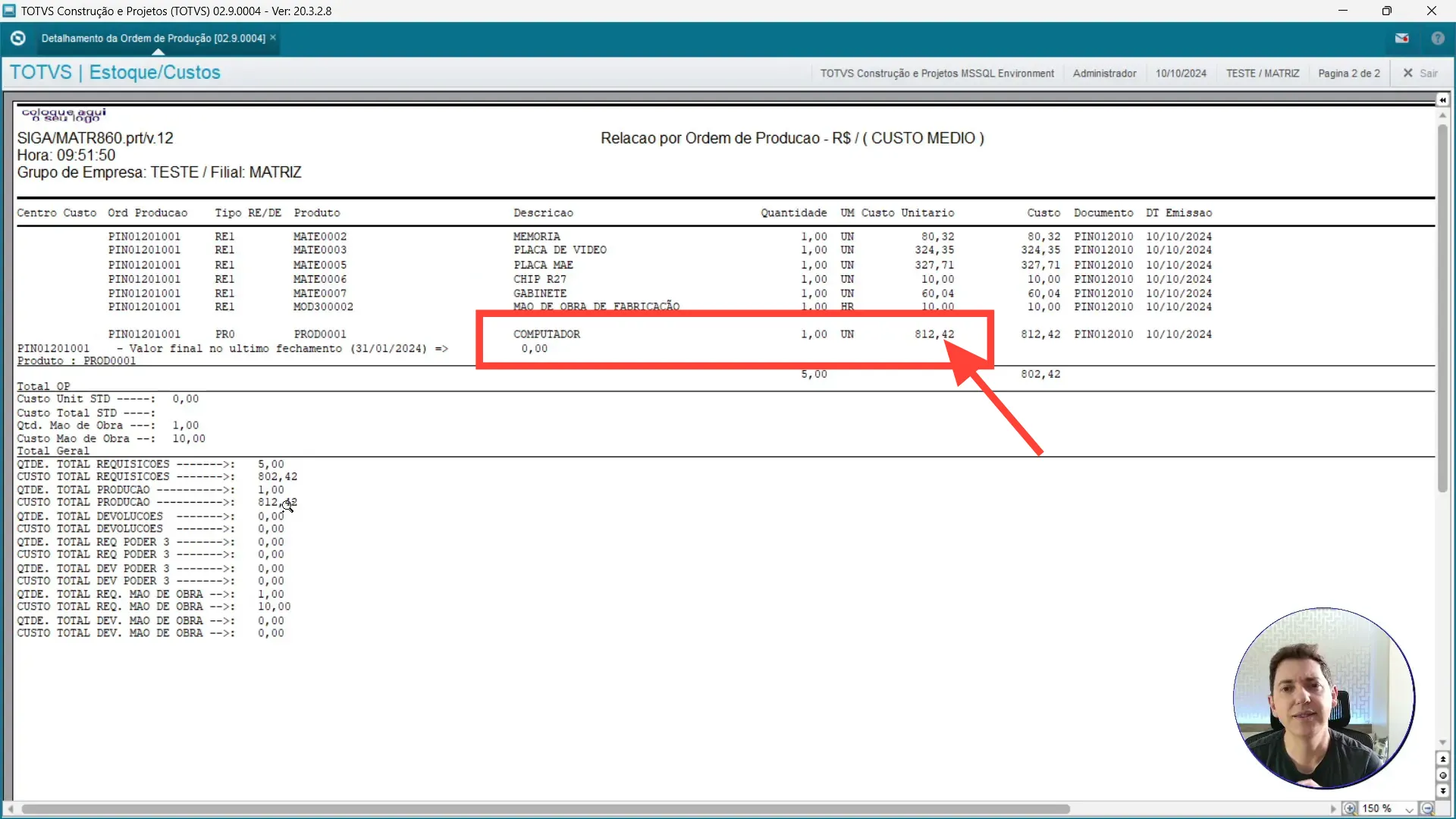Click the horizontal scrollbar left arrow
The height and width of the screenshot is (819, 1456).
pos(11,809)
